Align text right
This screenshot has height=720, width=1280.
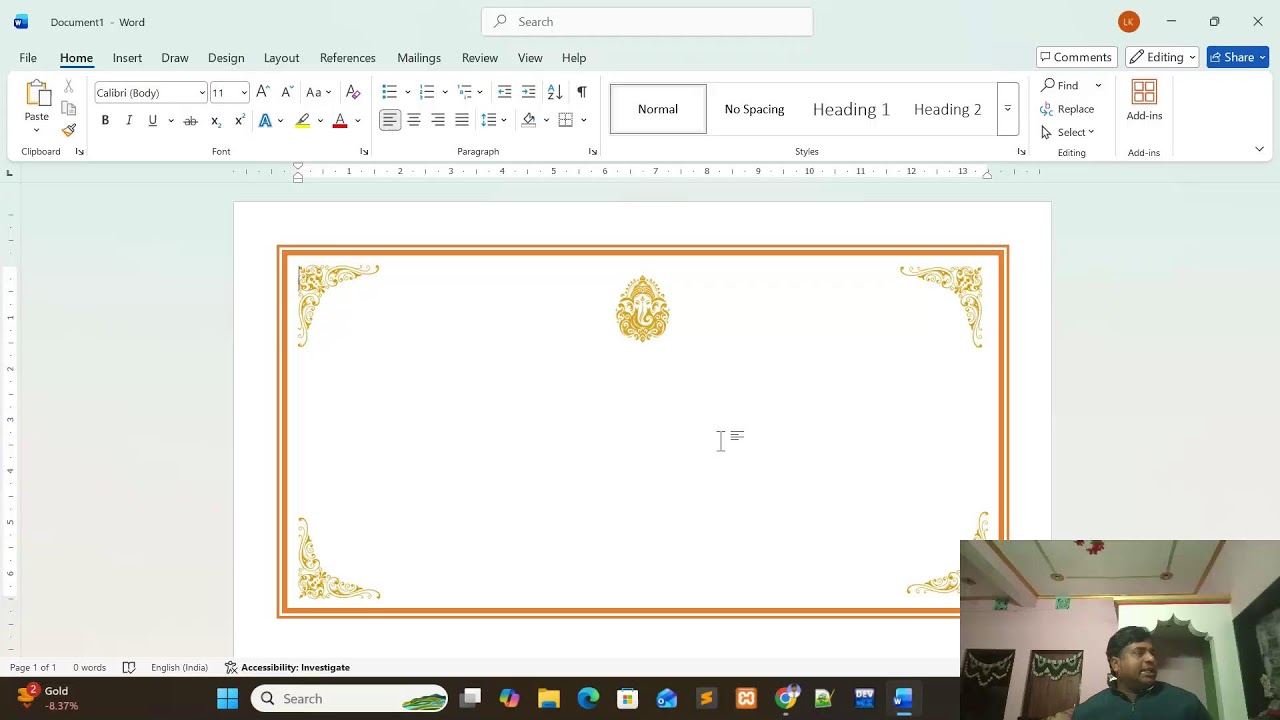[x=438, y=120]
